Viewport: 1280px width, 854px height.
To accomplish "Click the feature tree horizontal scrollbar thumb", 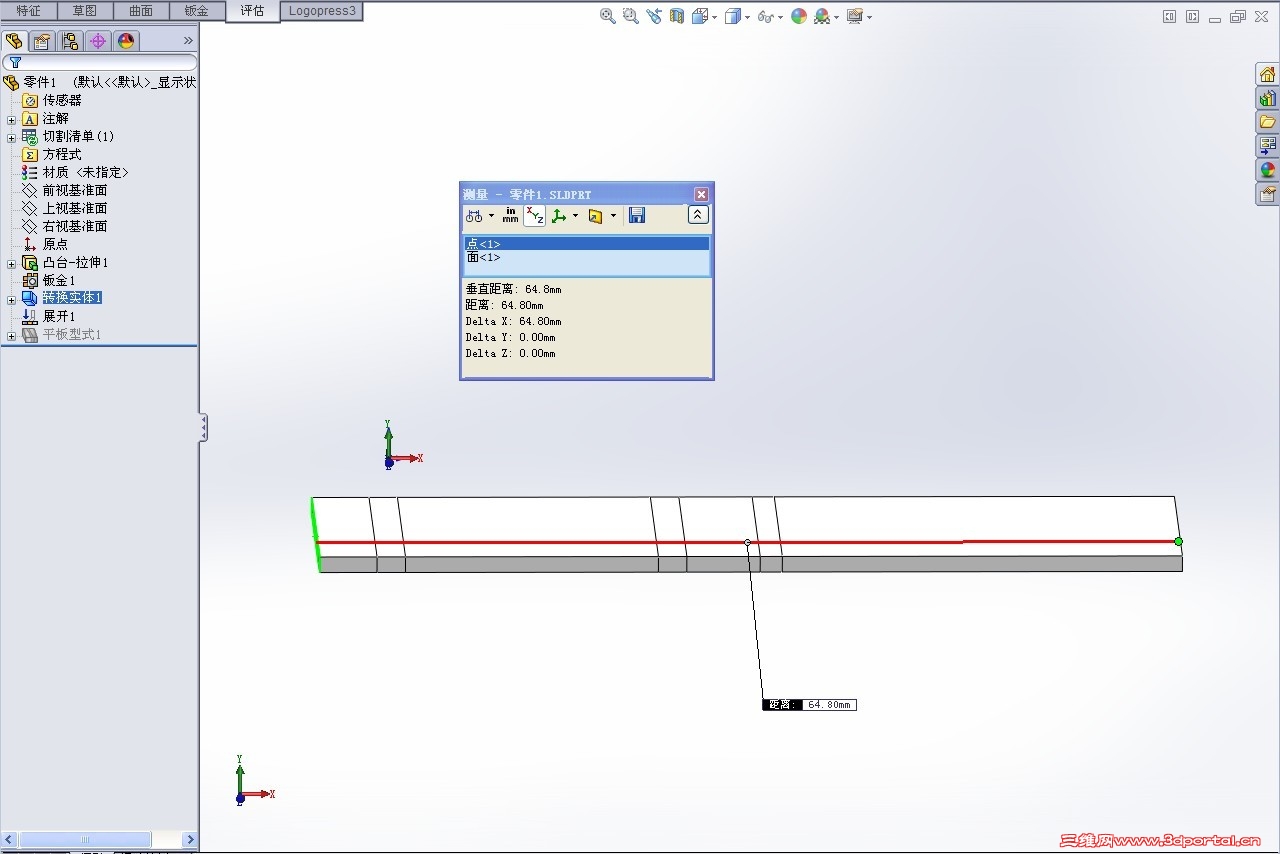I will point(85,840).
